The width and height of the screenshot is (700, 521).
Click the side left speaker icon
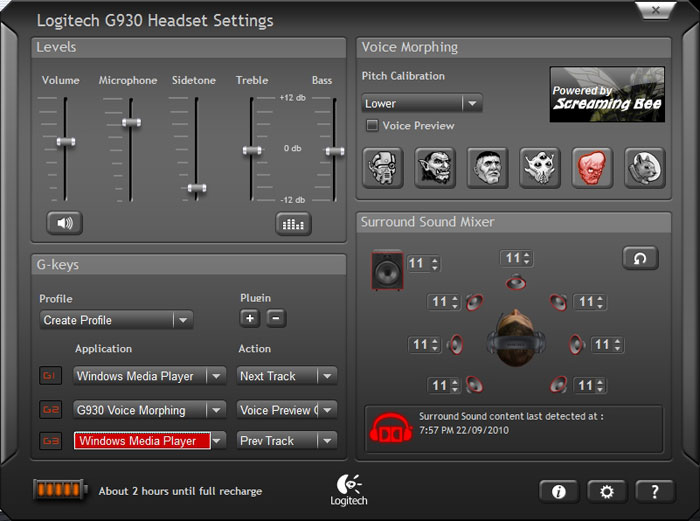pyautogui.click(x=455, y=345)
